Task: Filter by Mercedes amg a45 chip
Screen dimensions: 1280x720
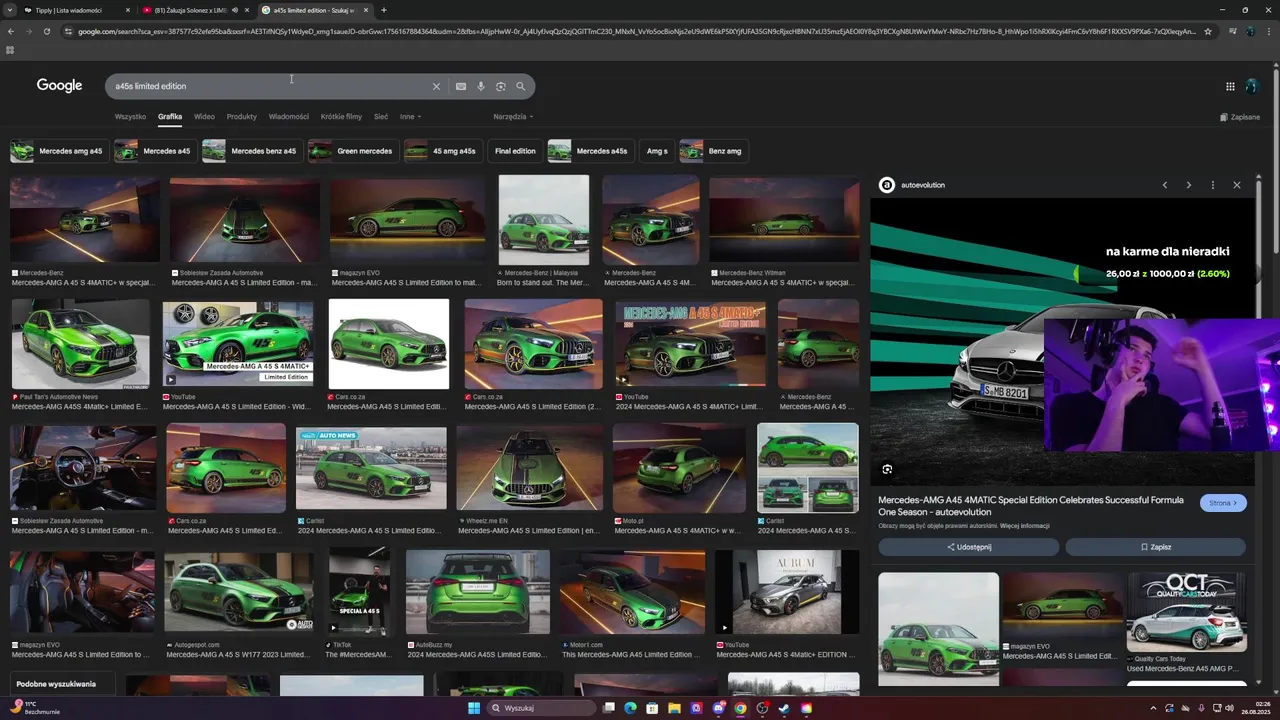Action: [58, 151]
